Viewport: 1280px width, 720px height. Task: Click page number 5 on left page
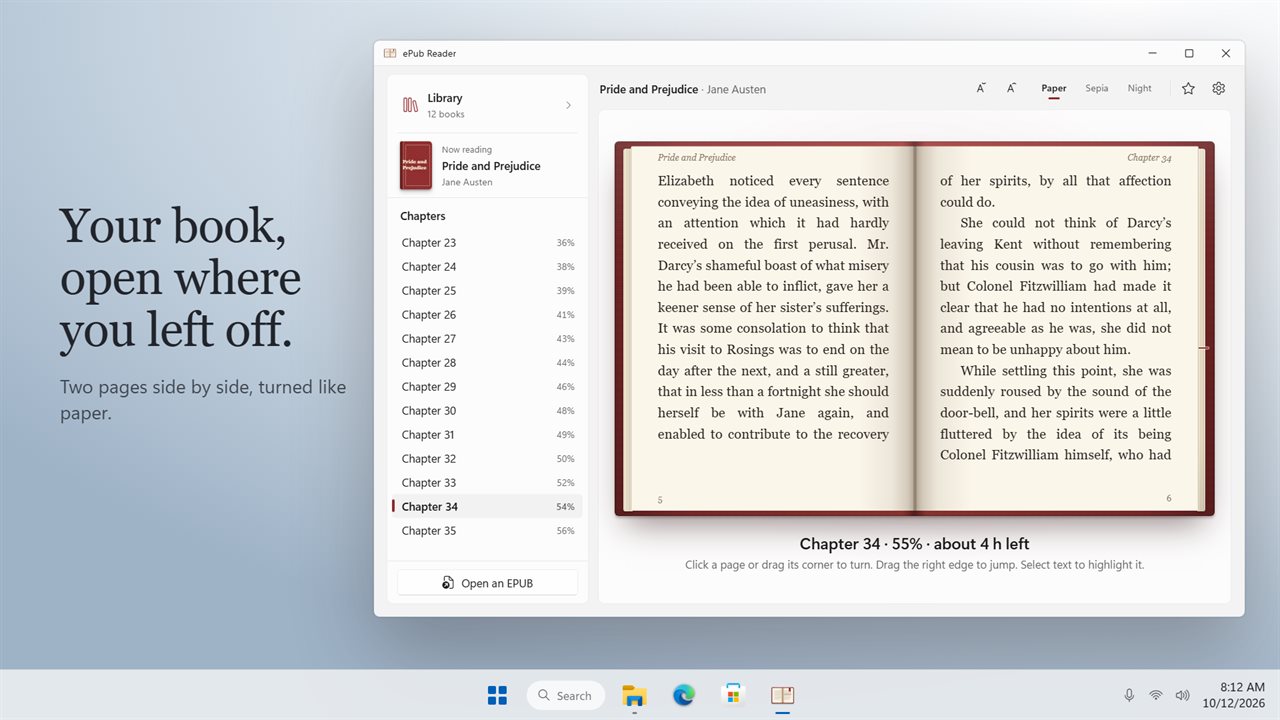(x=660, y=499)
